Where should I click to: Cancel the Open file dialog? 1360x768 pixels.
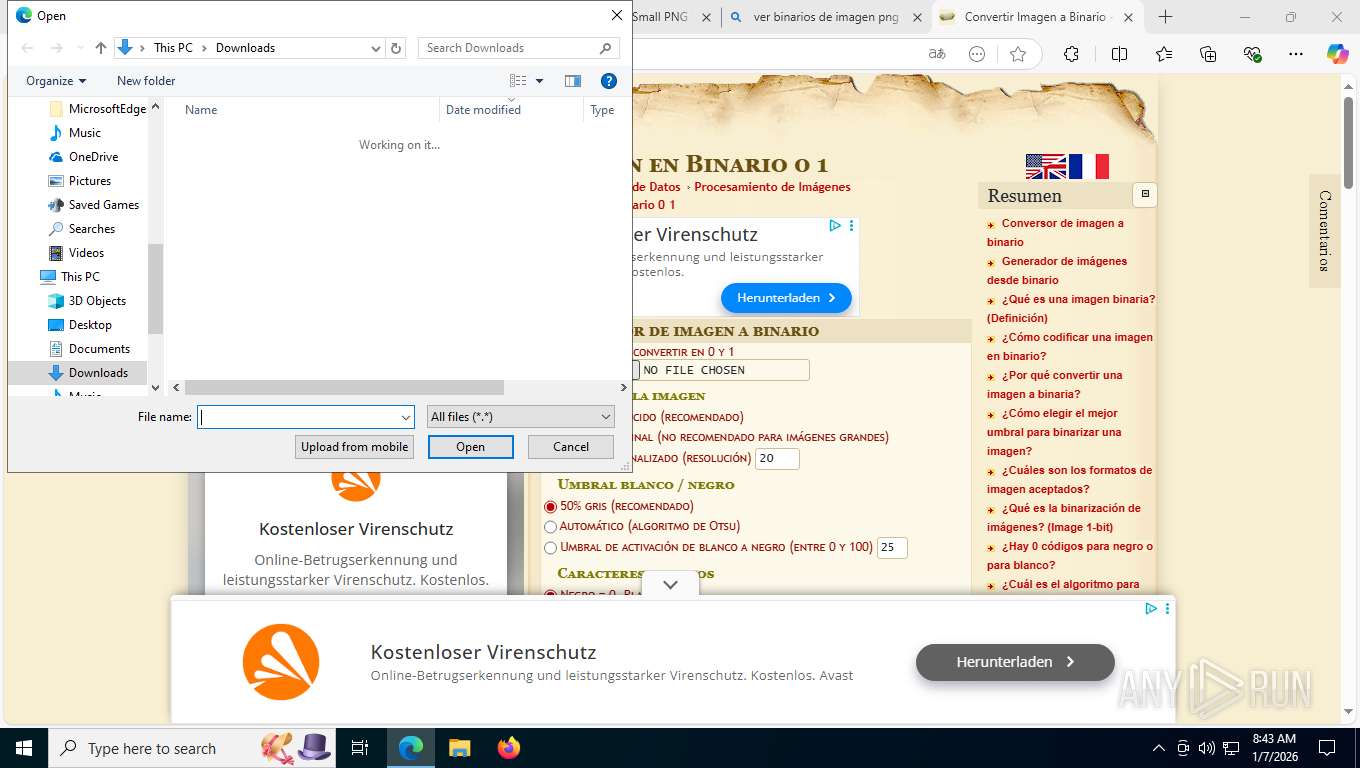pos(571,447)
